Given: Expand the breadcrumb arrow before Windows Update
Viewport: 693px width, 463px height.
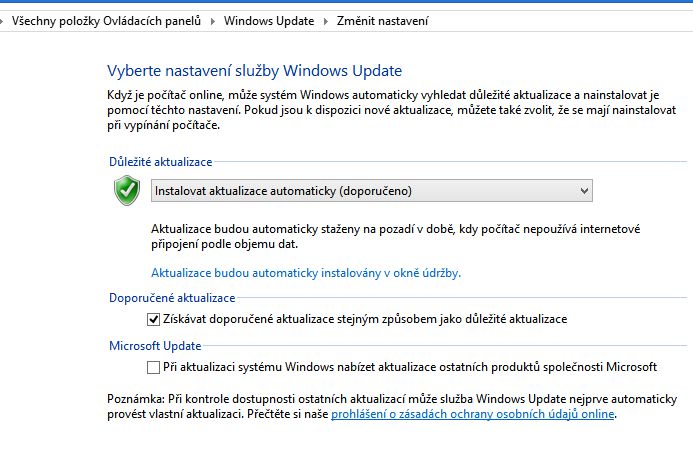Looking at the screenshot, I should [x=213, y=21].
